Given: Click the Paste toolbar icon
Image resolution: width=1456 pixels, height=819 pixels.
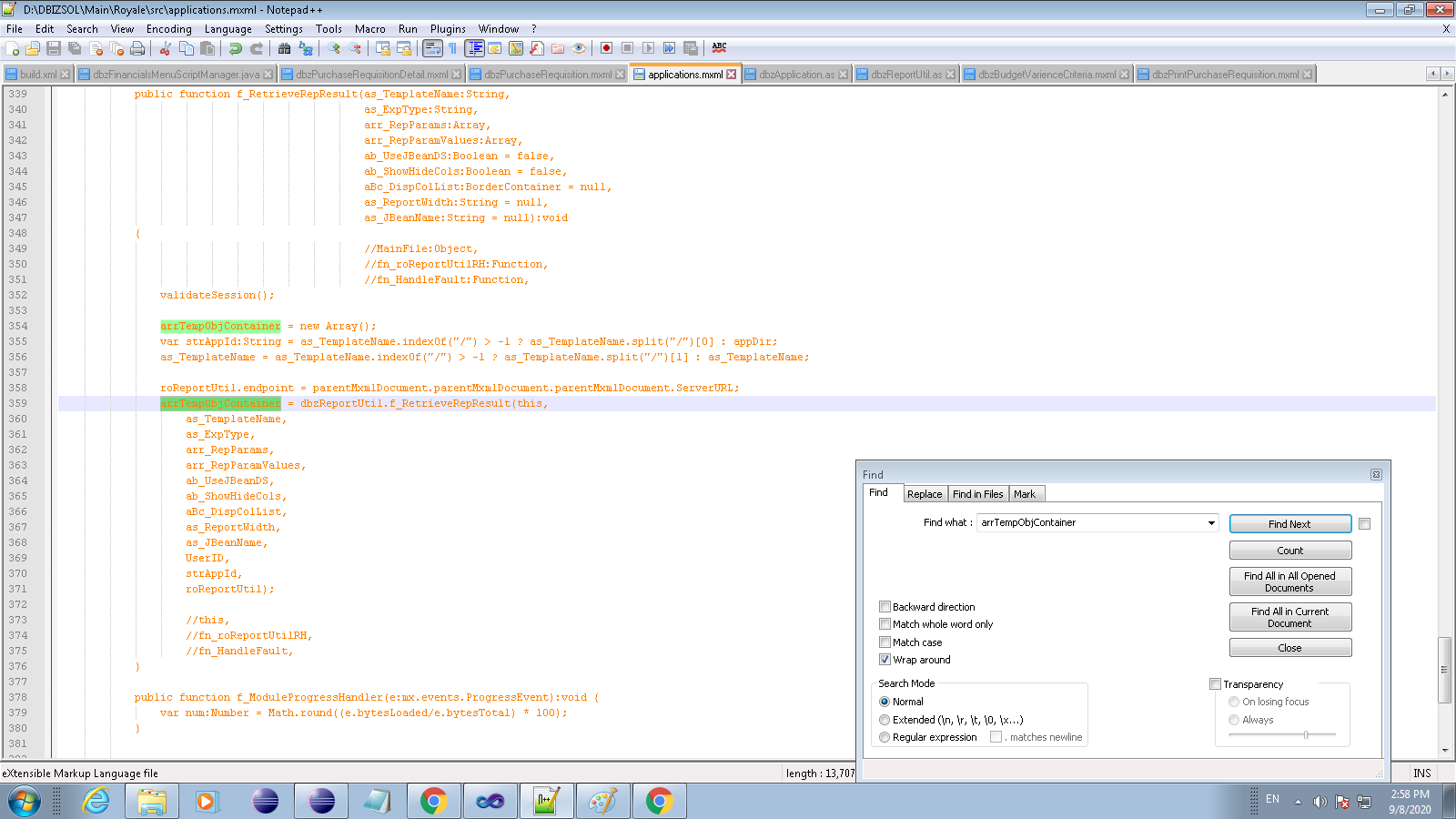Looking at the screenshot, I should (x=207, y=48).
